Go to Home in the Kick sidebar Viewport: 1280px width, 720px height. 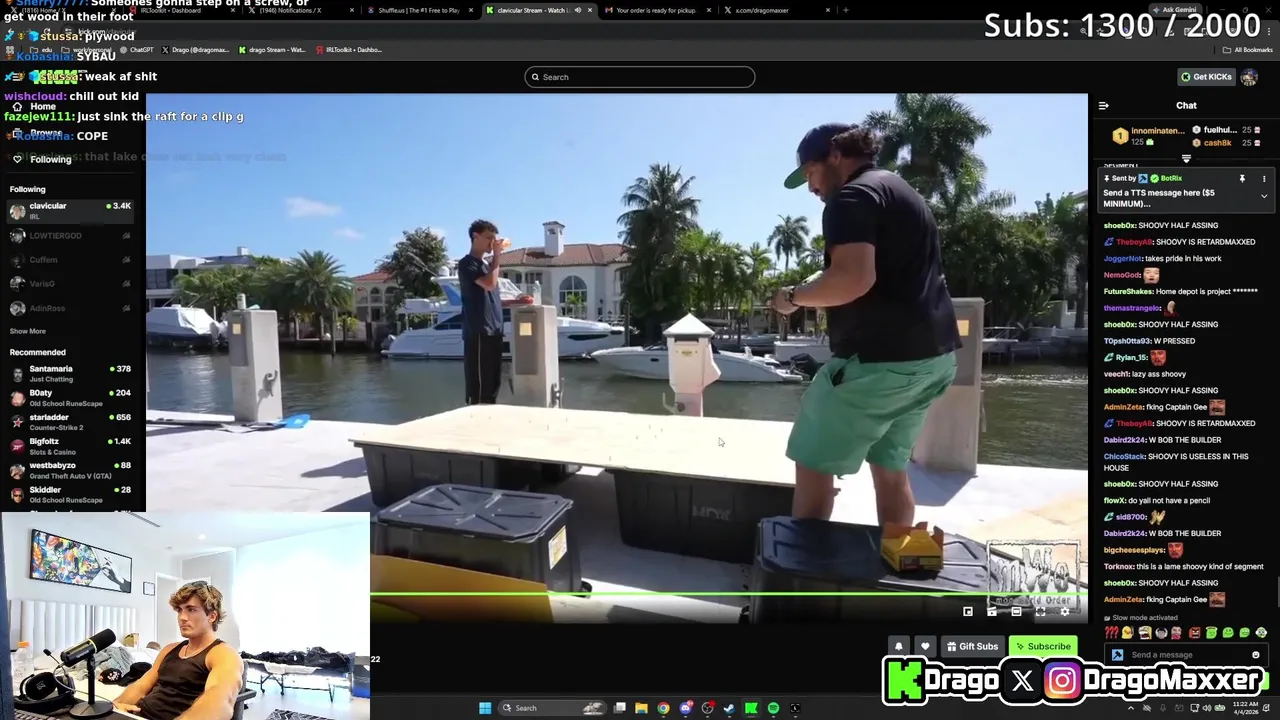pyautogui.click(x=43, y=107)
